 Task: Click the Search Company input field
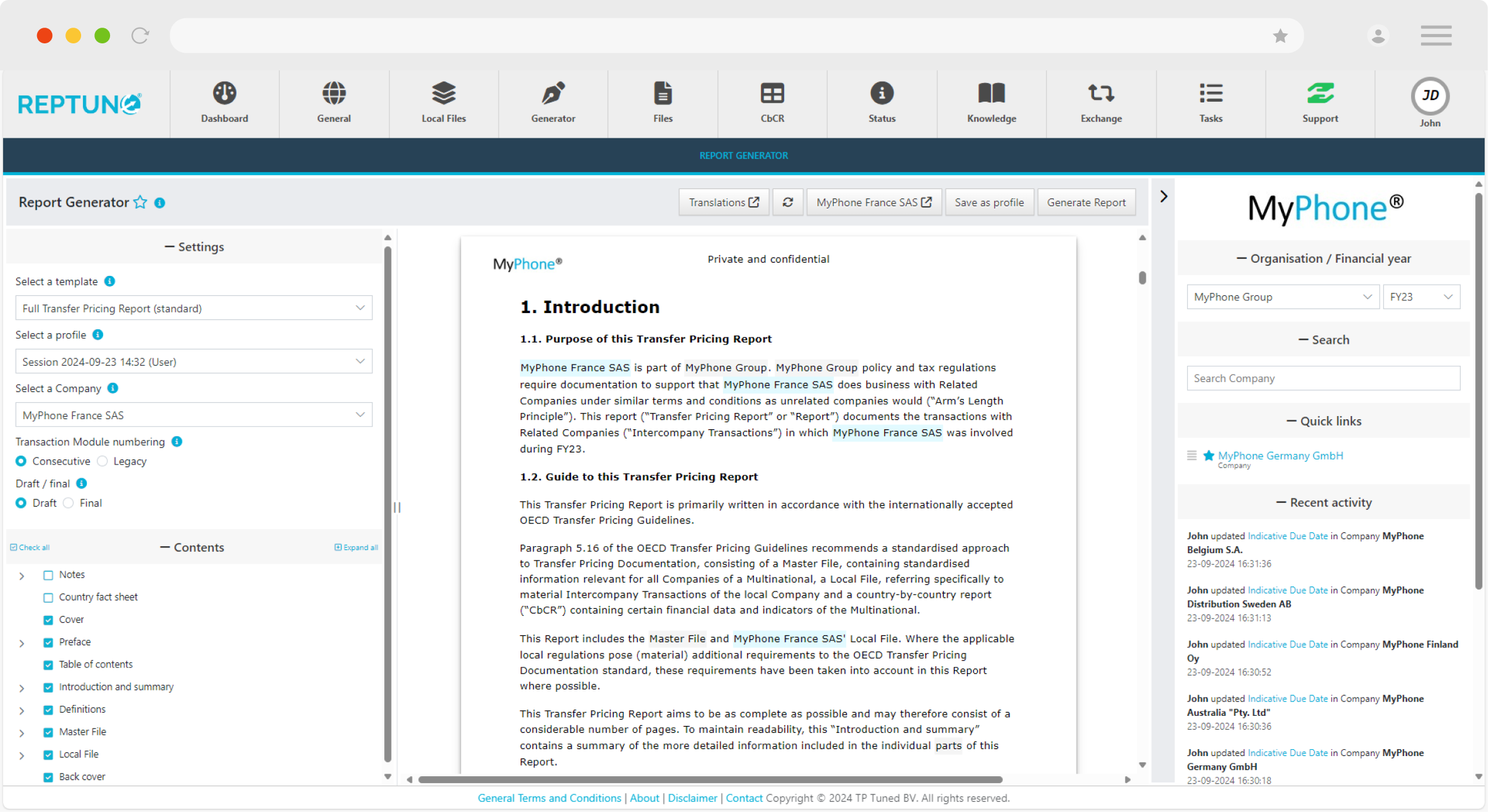tap(1323, 378)
